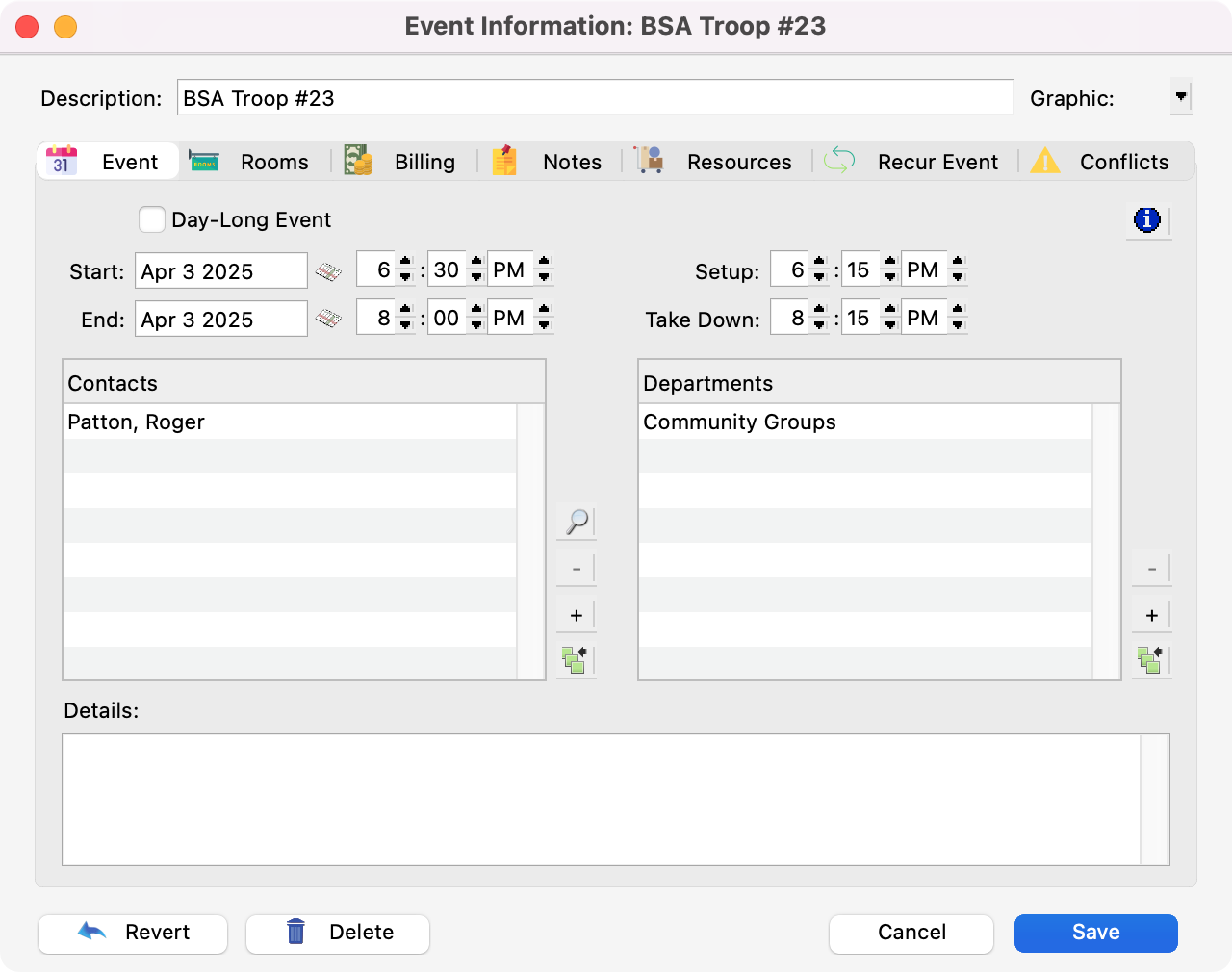The image size is (1232, 972).
Task: Enable the Day-Long Event checkbox
Action: [x=152, y=220]
